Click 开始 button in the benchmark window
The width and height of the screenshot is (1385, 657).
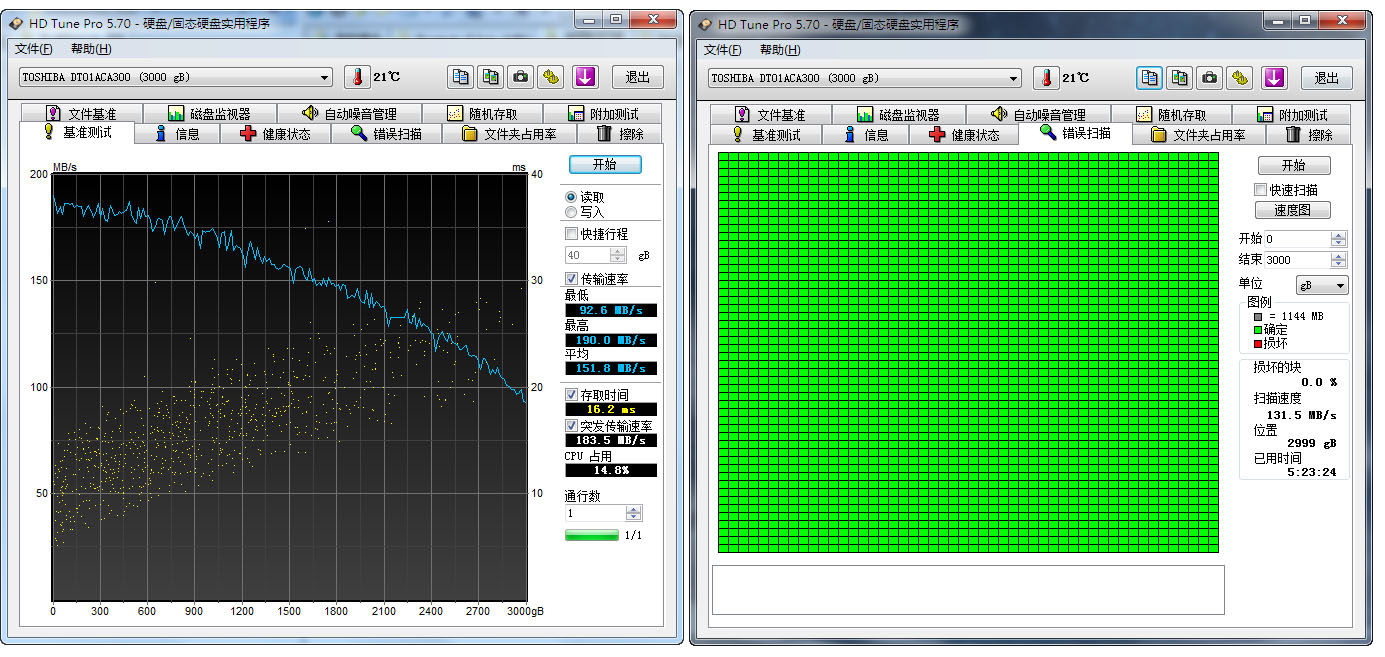coord(604,164)
